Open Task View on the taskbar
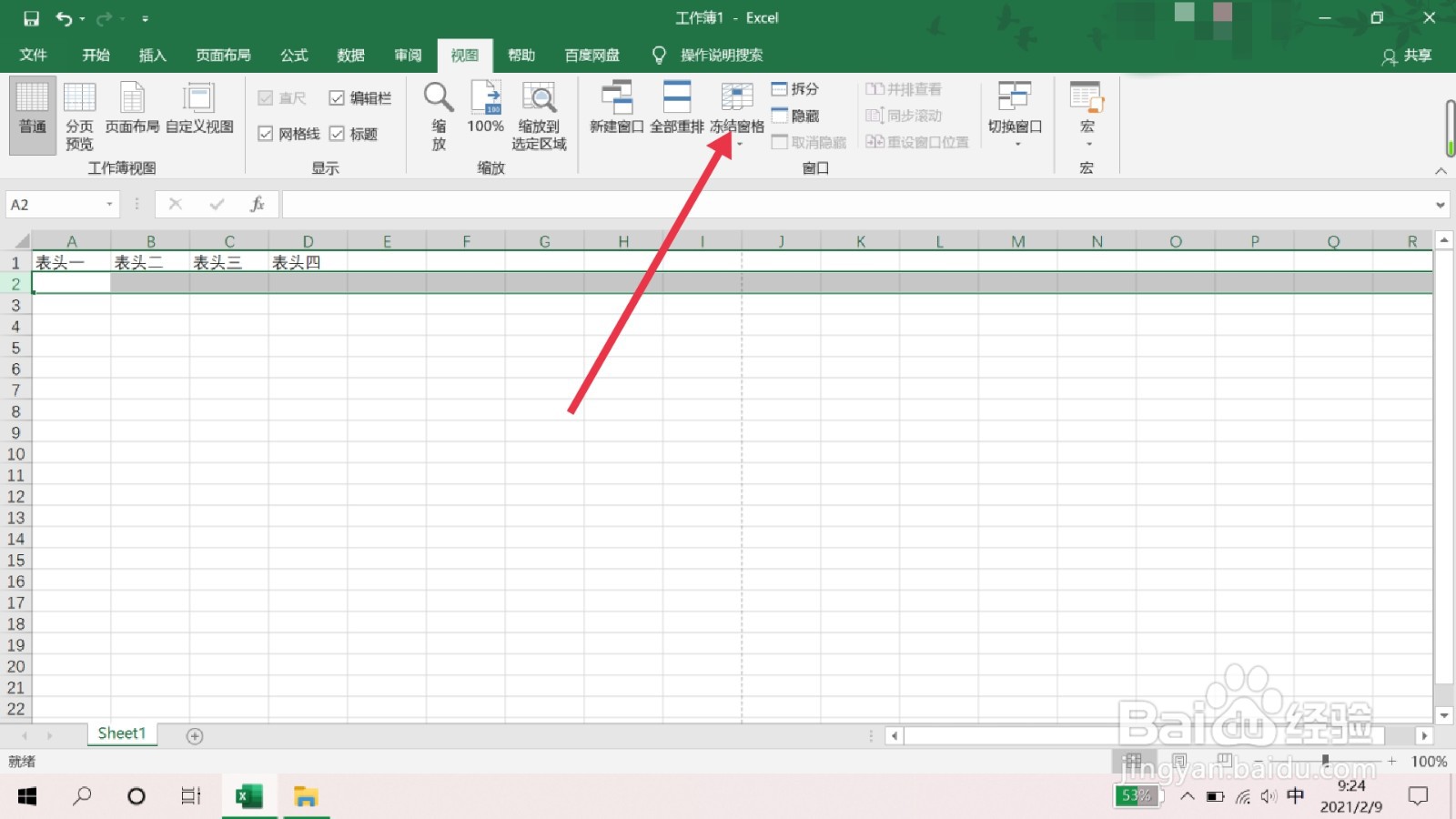This screenshot has width=1456, height=819. point(190,797)
